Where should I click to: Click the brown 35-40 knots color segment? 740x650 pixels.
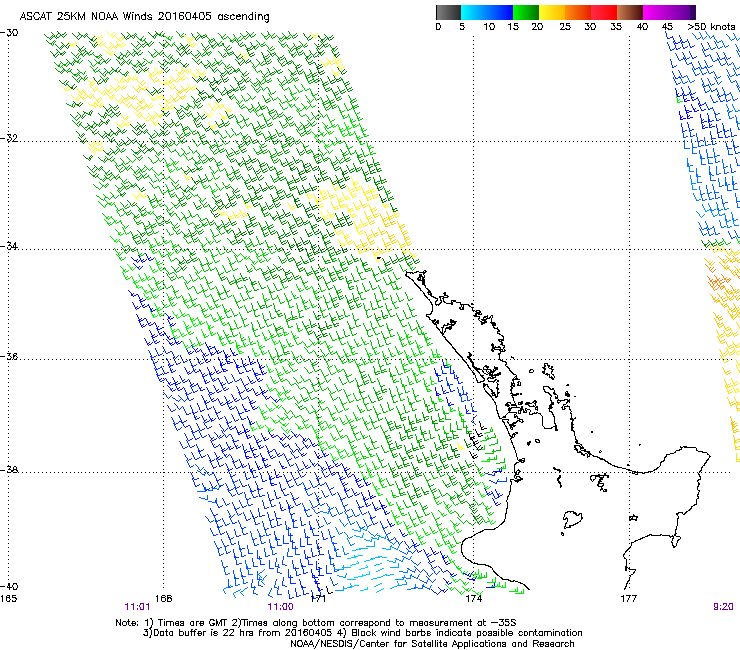[x=630, y=12]
